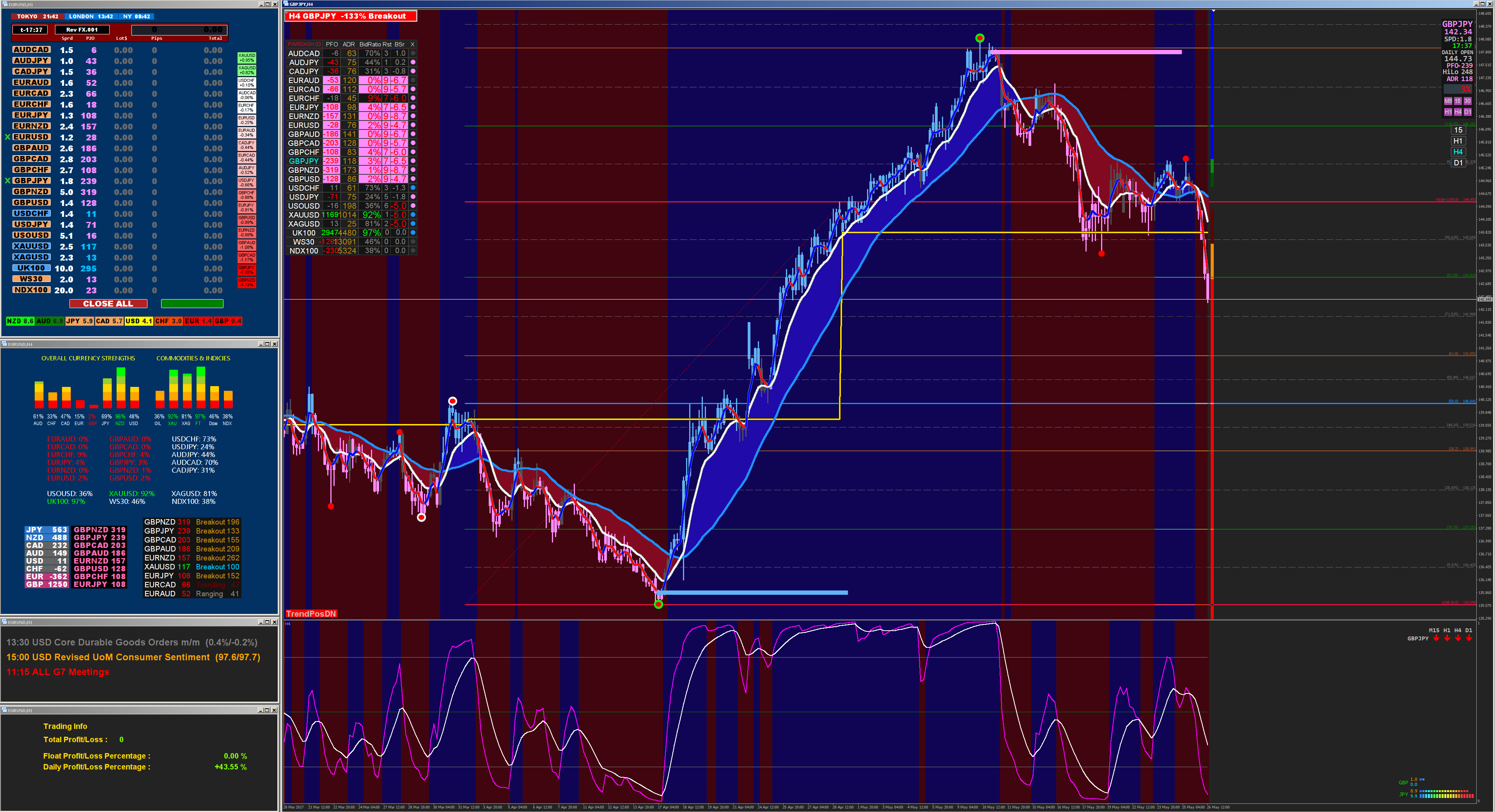Select the XAUUSD symbol button in pairs list
Image resolution: width=1495 pixels, height=812 pixels.
(31, 246)
